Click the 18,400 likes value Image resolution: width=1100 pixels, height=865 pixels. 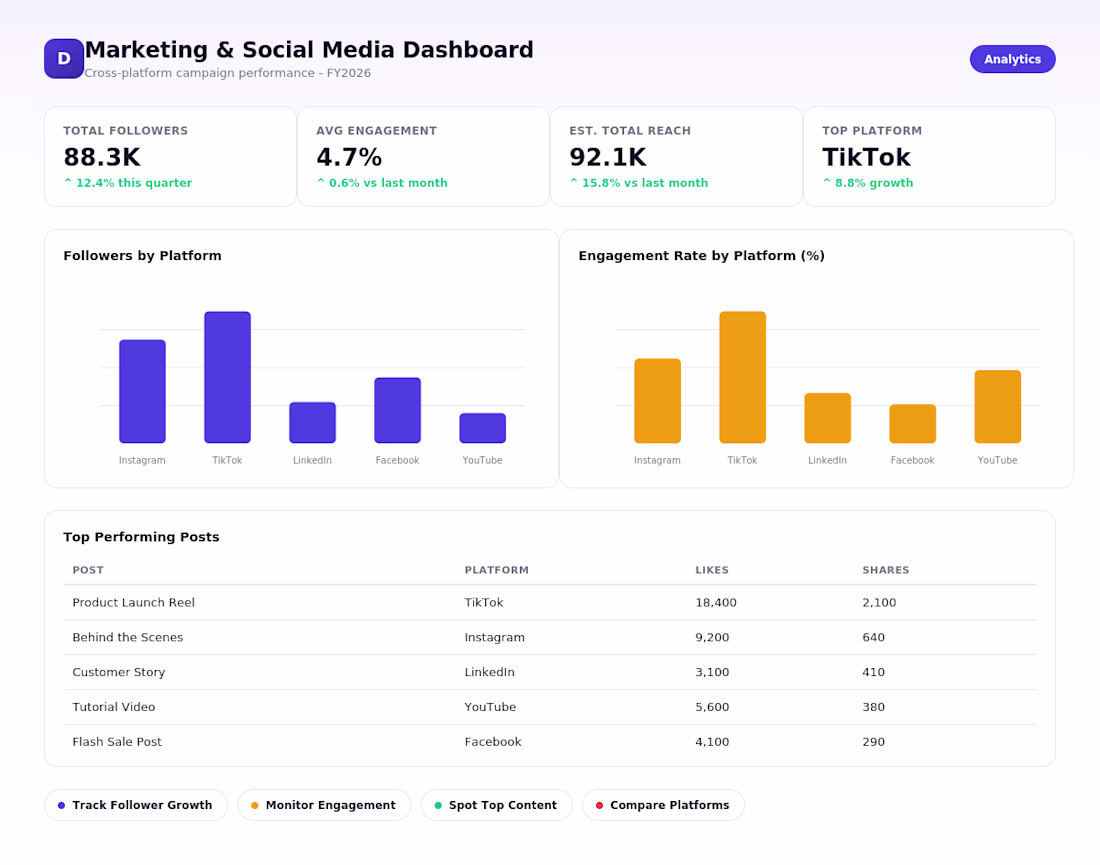(716, 603)
